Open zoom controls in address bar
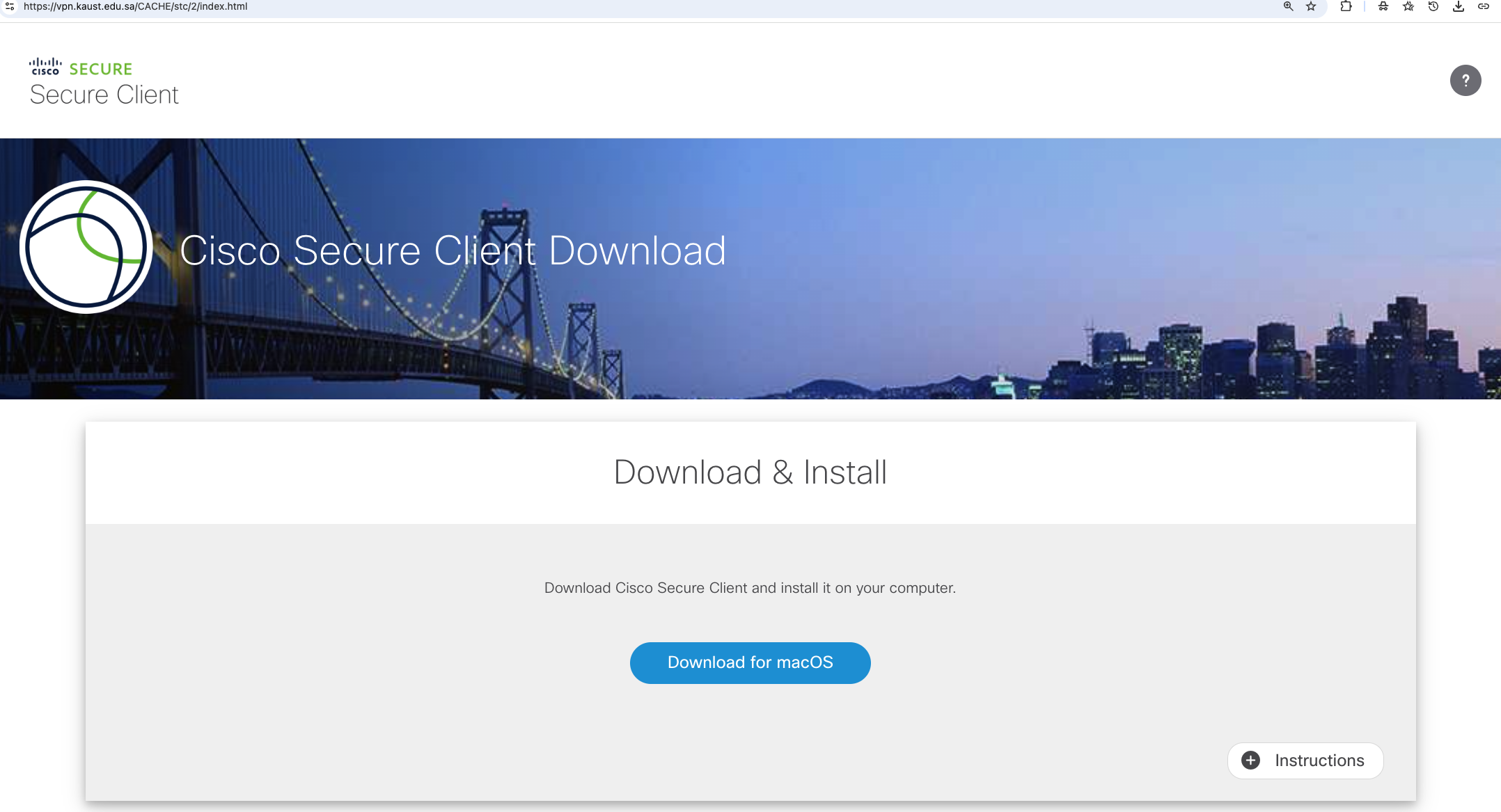 coord(1288,6)
